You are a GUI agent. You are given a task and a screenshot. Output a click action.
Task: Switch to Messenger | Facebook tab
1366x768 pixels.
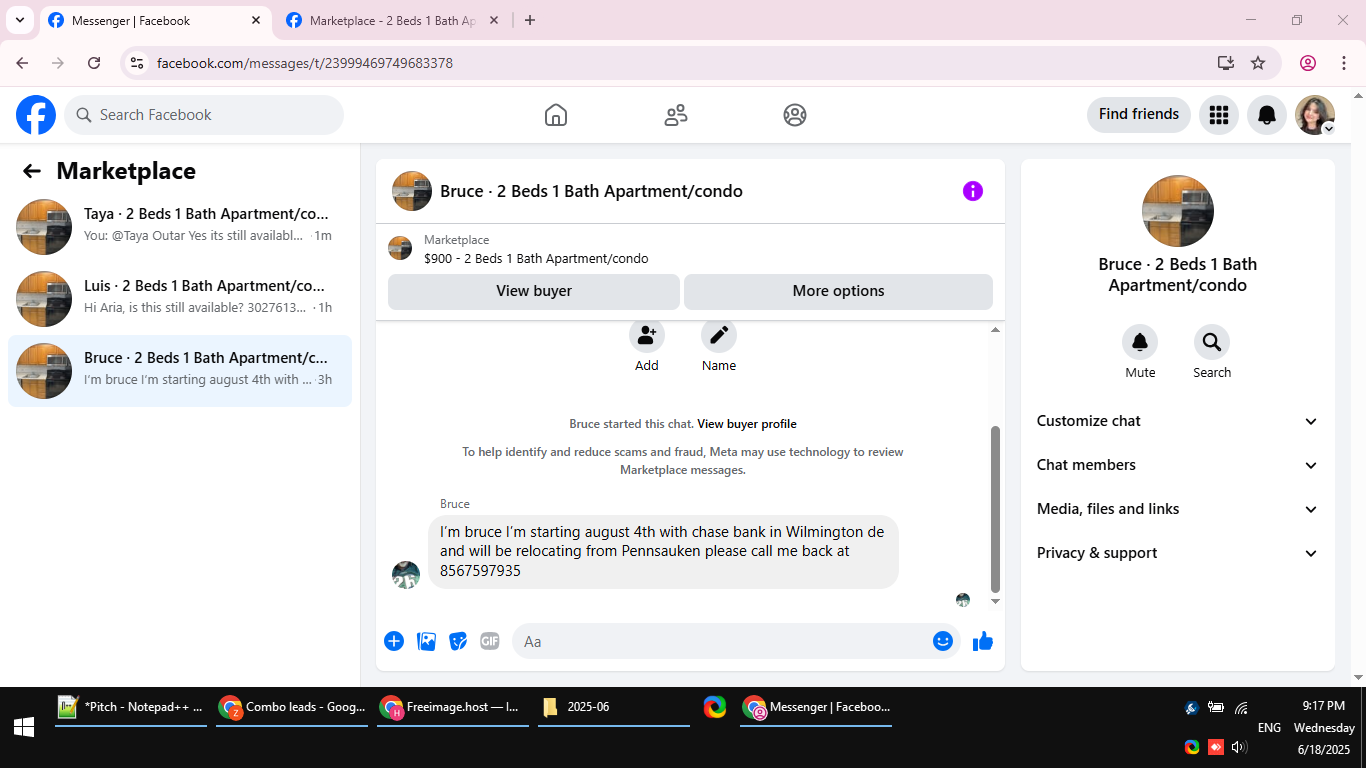(x=156, y=21)
